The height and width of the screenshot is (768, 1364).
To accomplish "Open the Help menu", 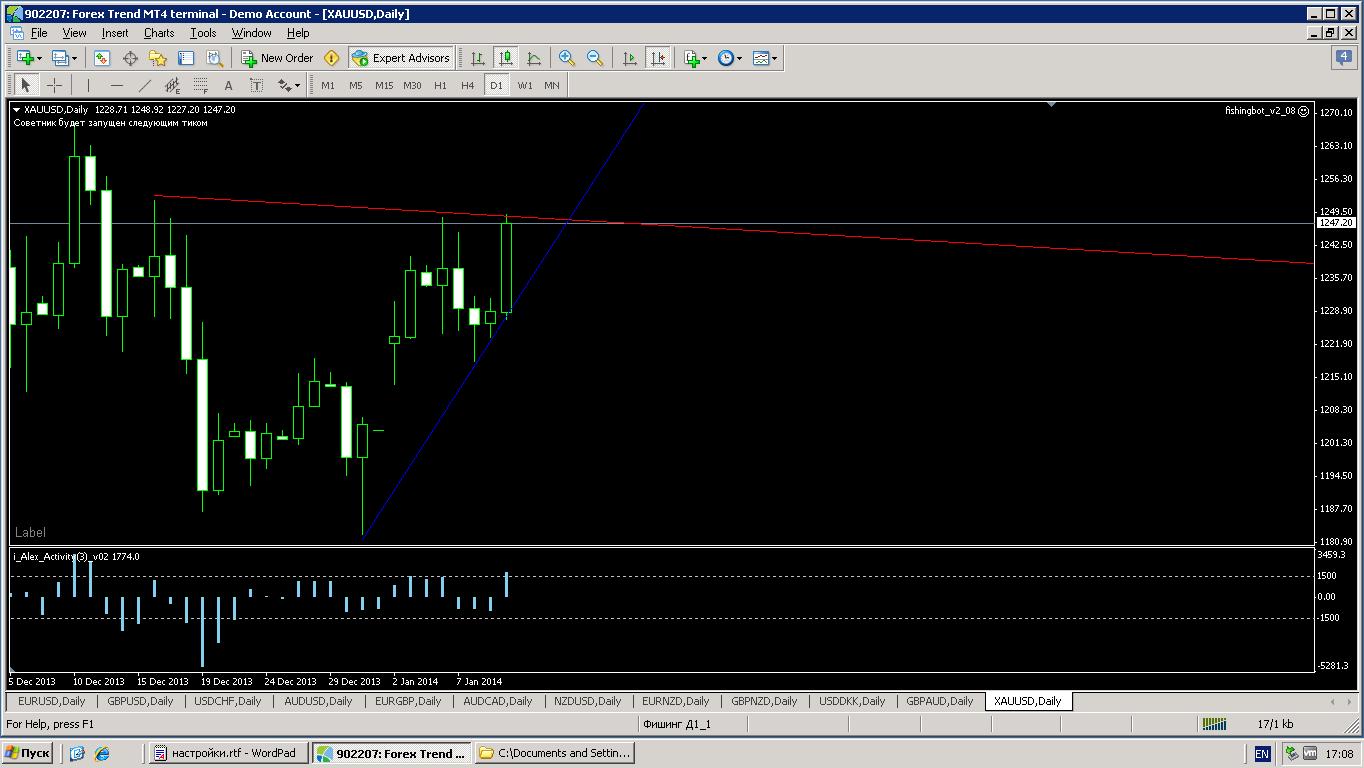I will pyautogui.click(x=298, y=33).
